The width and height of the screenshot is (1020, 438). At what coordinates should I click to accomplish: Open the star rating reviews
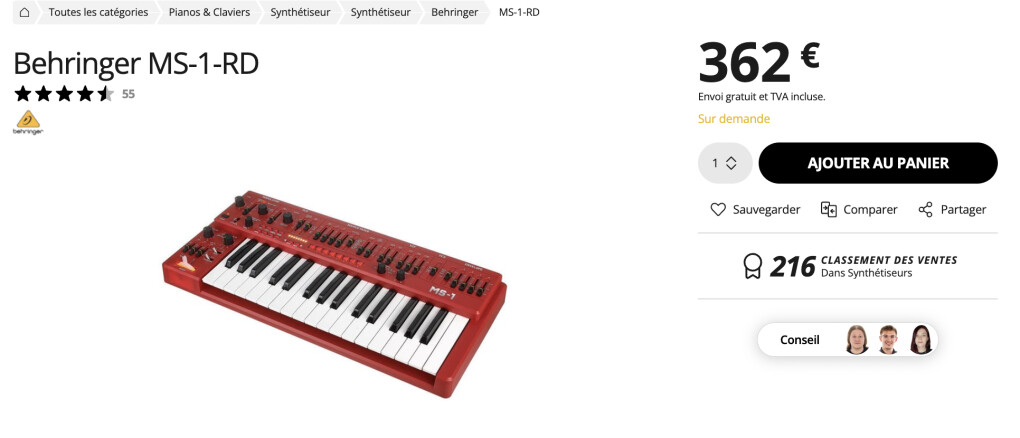(64, 94)
